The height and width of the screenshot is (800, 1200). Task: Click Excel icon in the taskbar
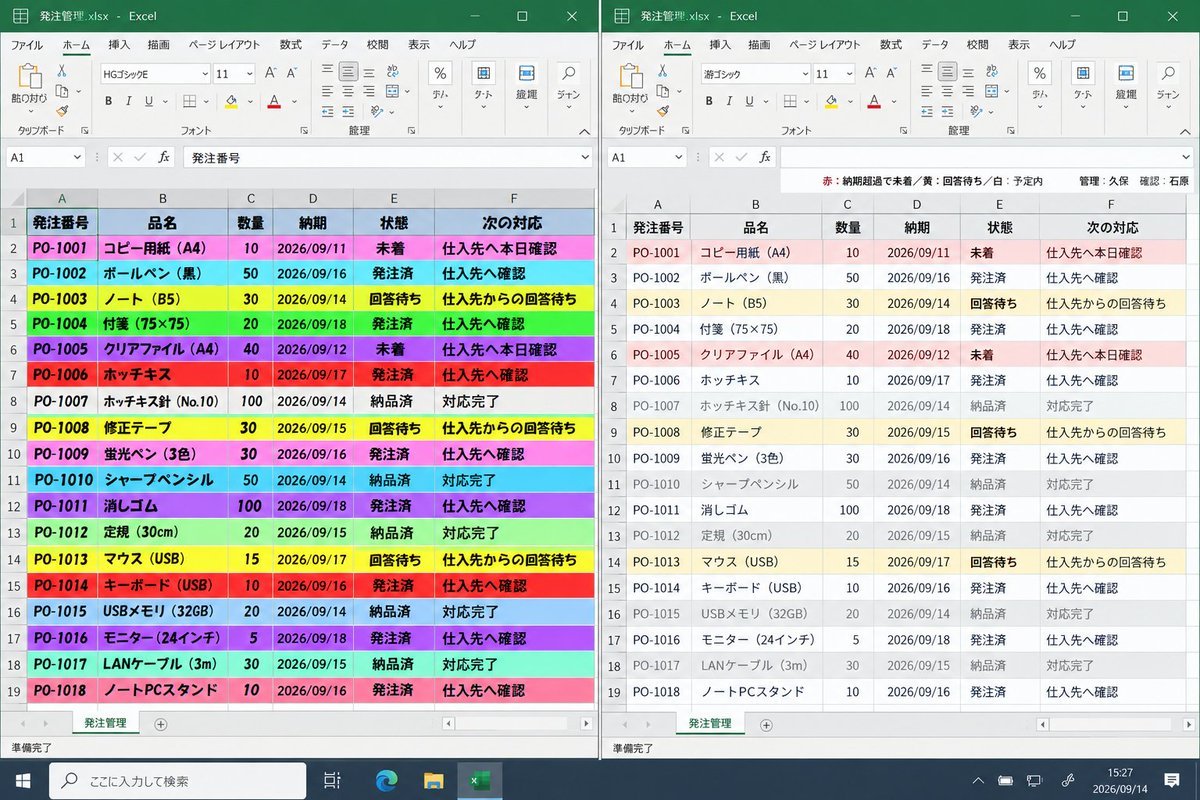[479, 780]
